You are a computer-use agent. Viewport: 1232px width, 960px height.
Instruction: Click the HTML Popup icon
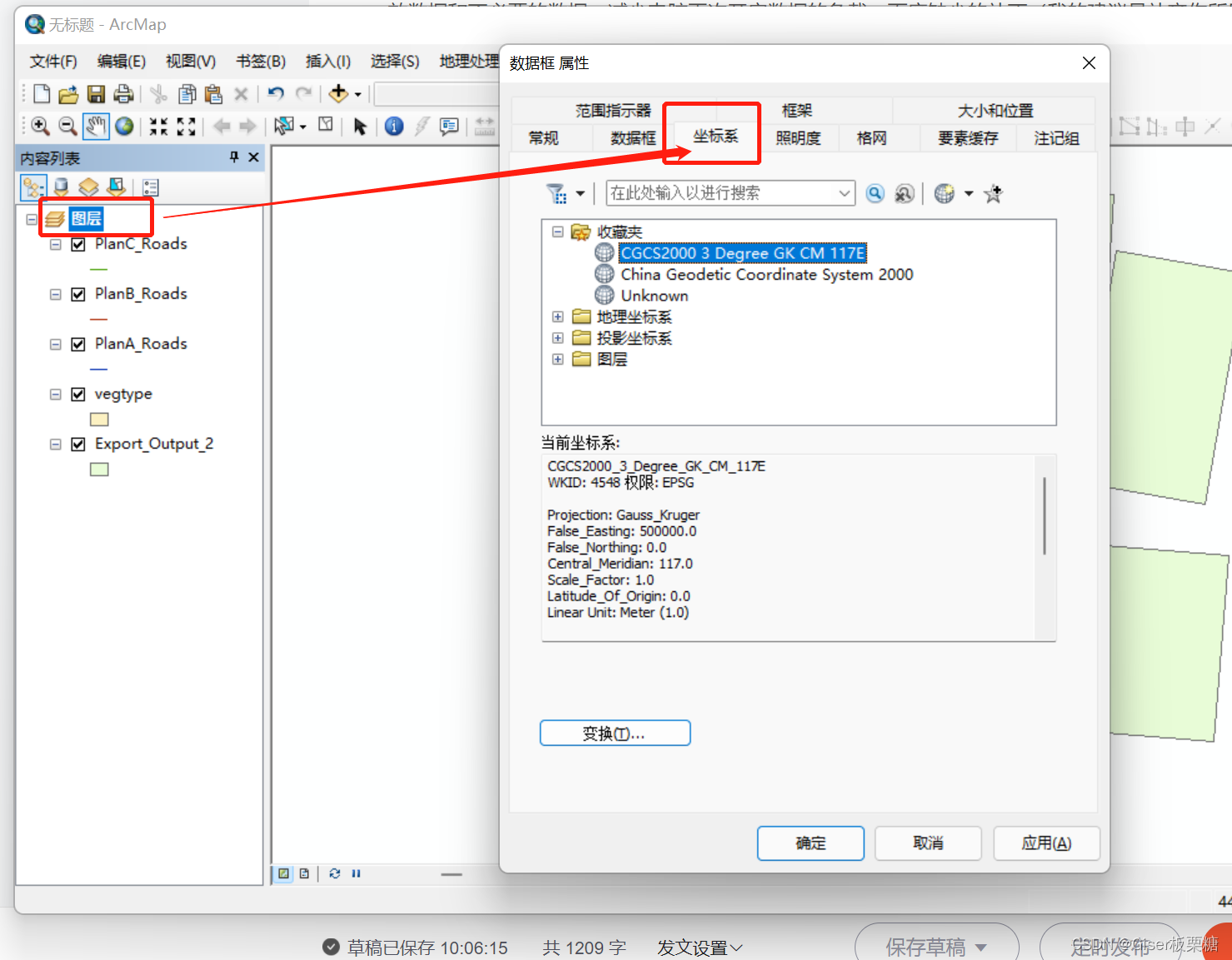tap(449, 126)
